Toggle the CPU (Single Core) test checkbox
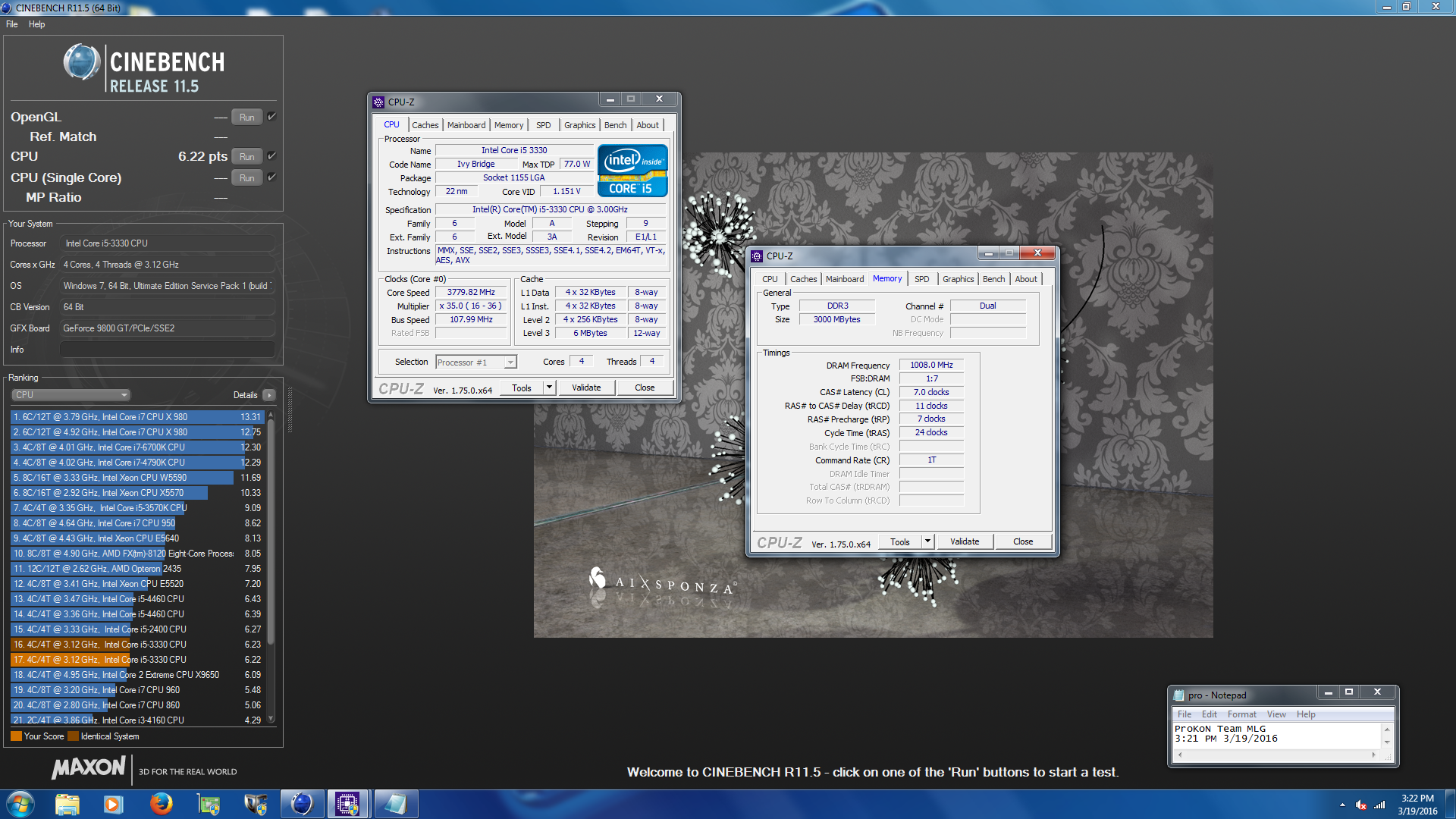The width and height of the screenshot is (1456, 819). pos(271,177)
